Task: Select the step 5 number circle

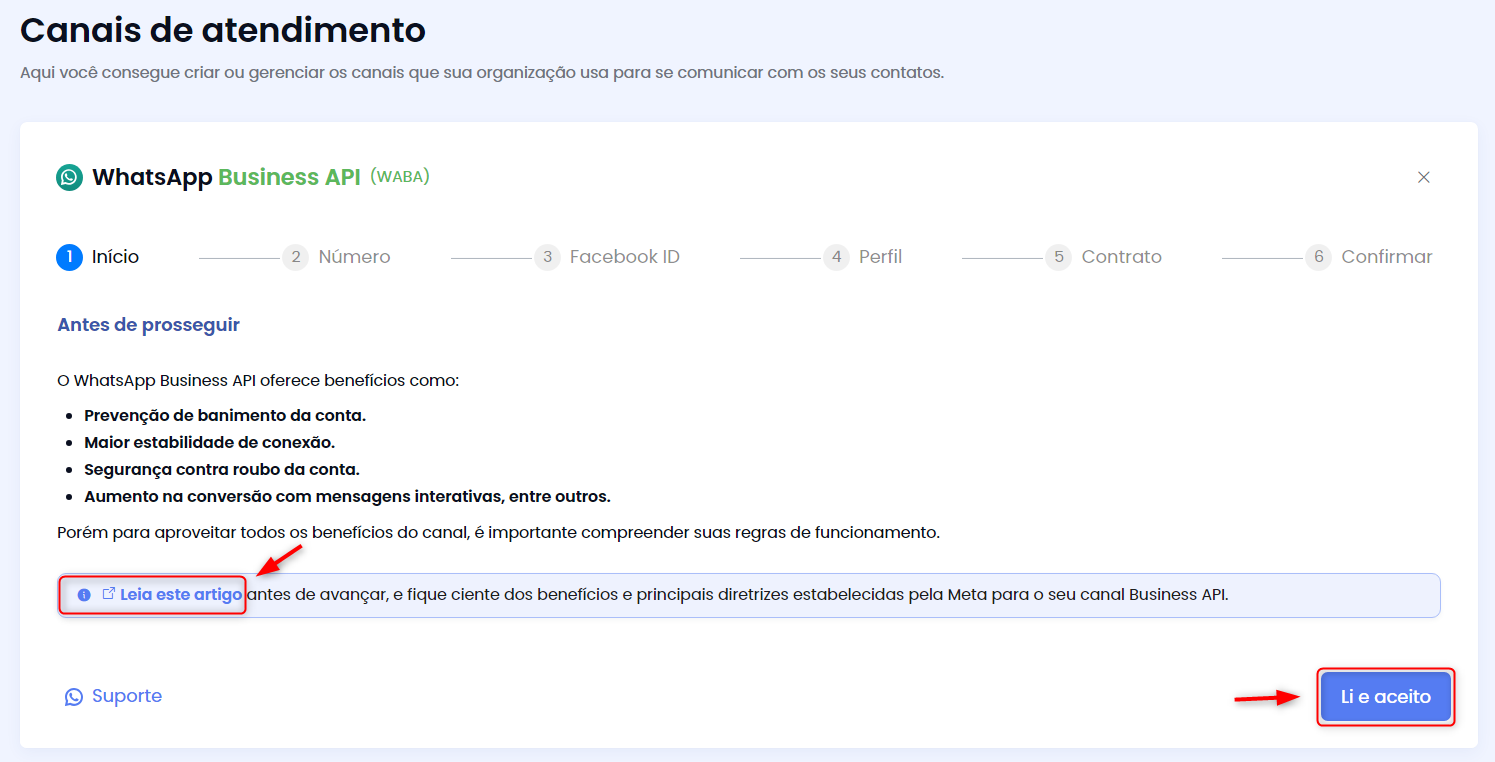Action: click(1058, 257)
